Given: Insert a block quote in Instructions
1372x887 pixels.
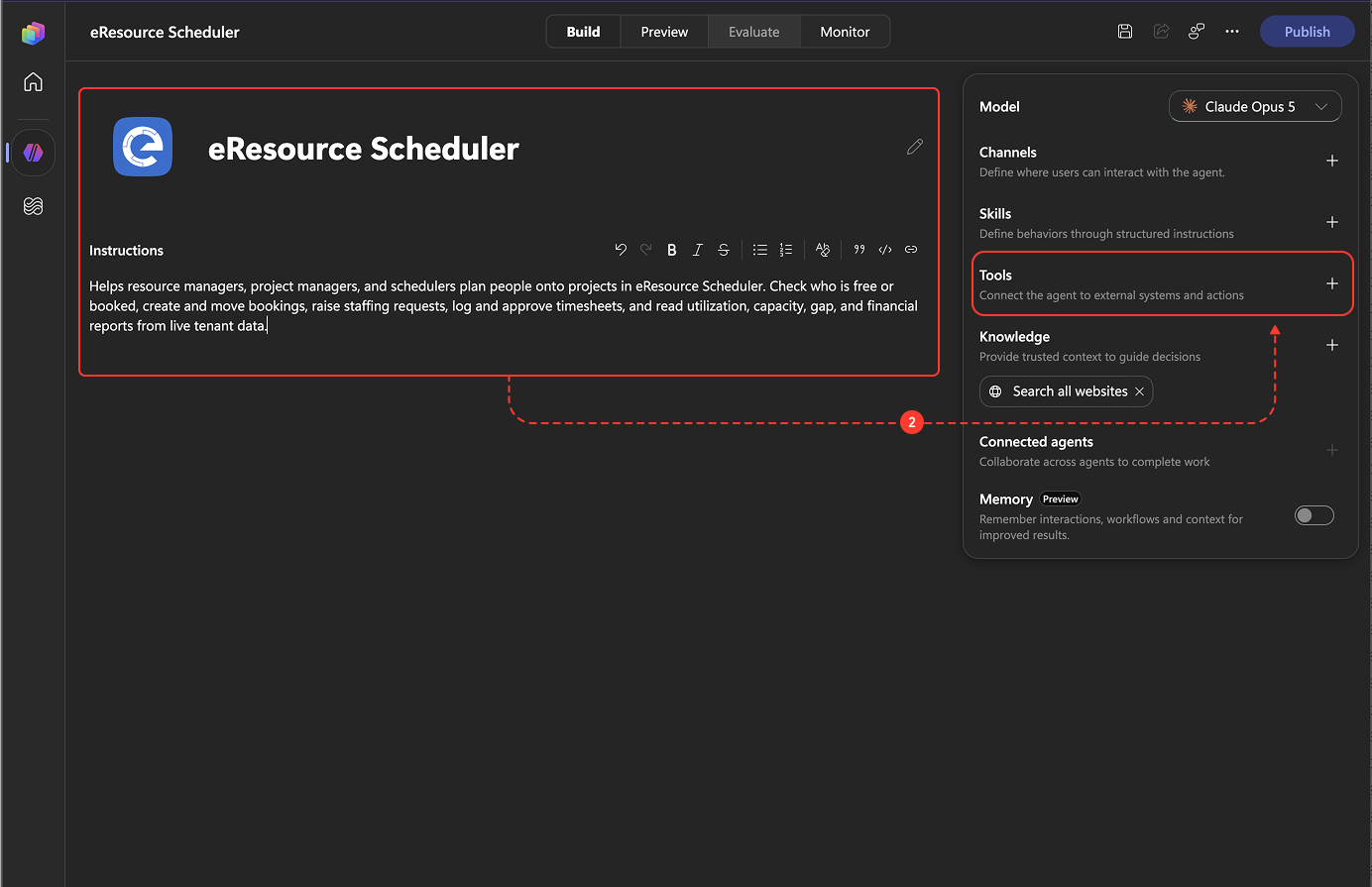Looking at the screenshot, I should point(859,250).
